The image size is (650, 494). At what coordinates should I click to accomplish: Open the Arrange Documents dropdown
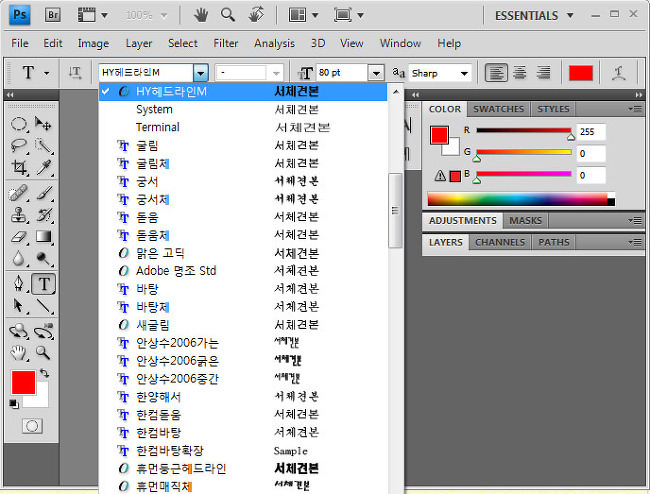tap(303, 15)
